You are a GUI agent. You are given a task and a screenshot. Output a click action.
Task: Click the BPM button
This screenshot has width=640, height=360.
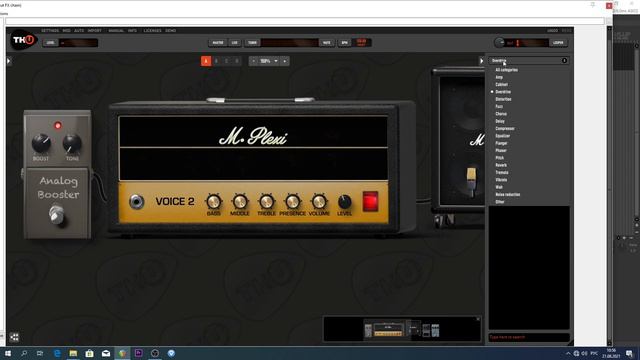344,42
